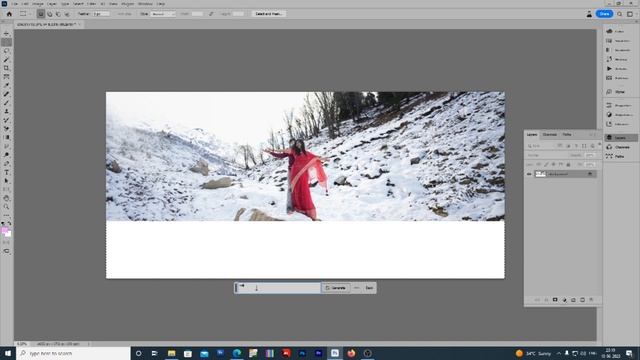
Task: Select the Lasso tool
Action: tap(6, 51)
